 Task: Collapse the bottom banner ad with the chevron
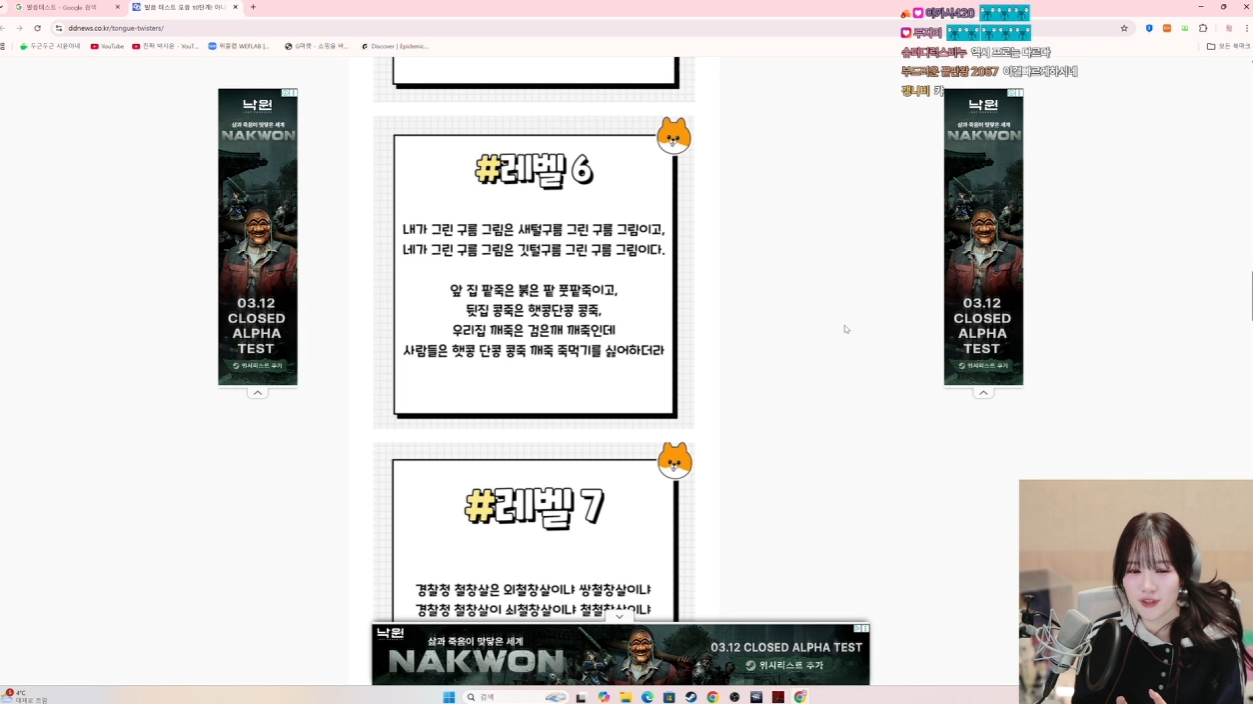(x=619, y=617)
